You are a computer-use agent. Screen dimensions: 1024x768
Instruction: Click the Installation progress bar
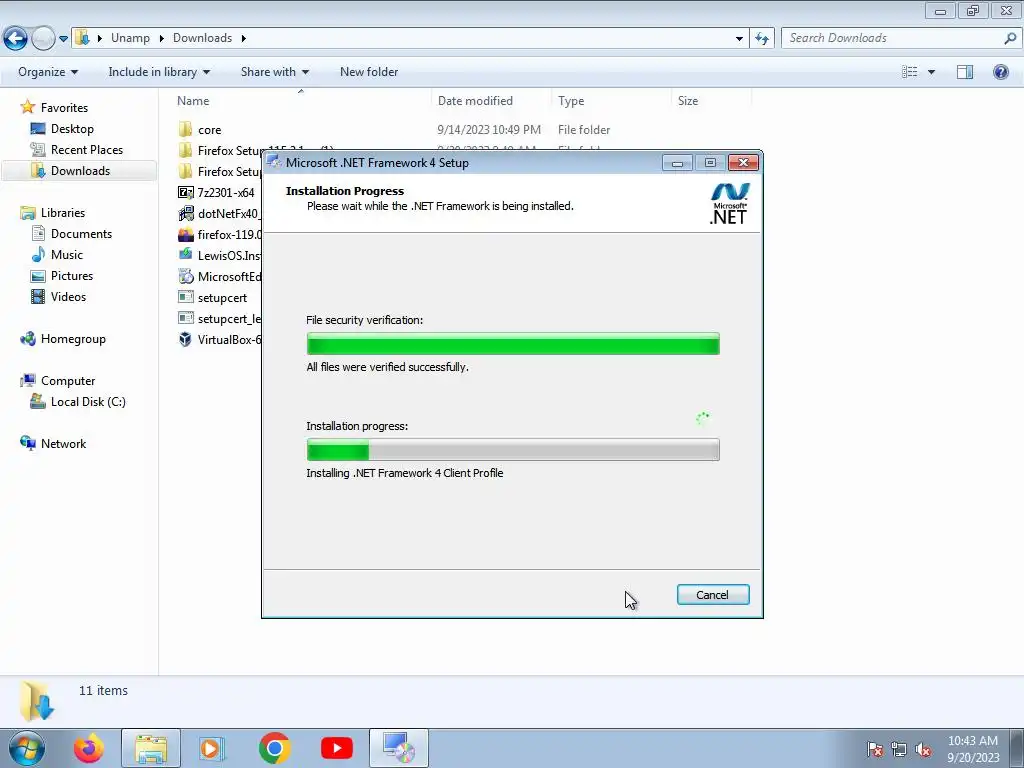(x=513, y=450)
